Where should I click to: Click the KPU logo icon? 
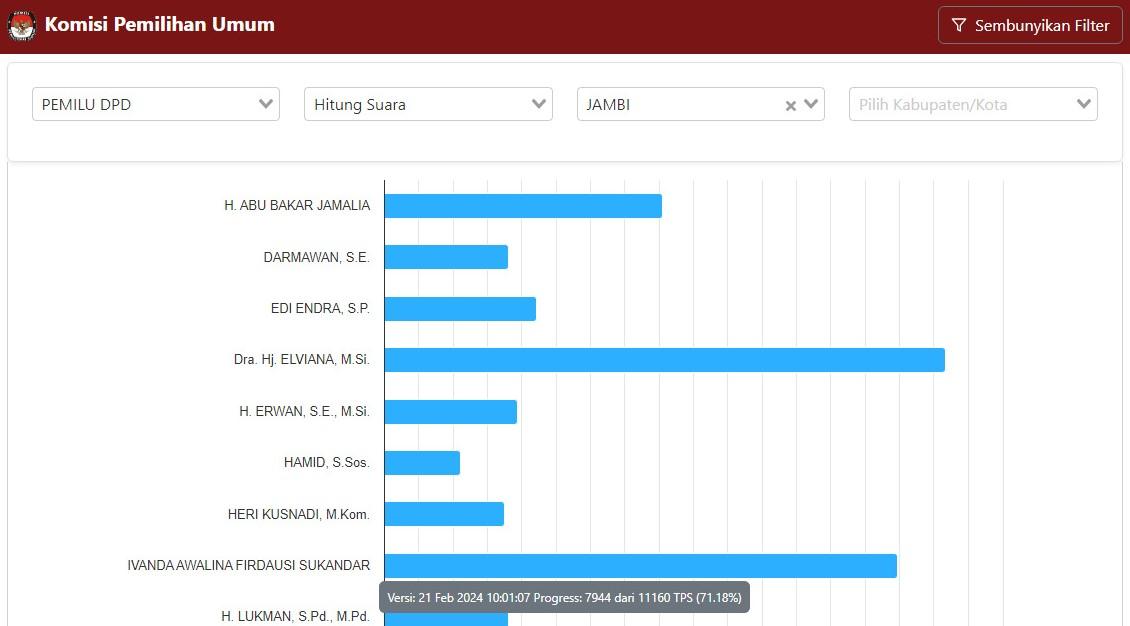(22, 26)
